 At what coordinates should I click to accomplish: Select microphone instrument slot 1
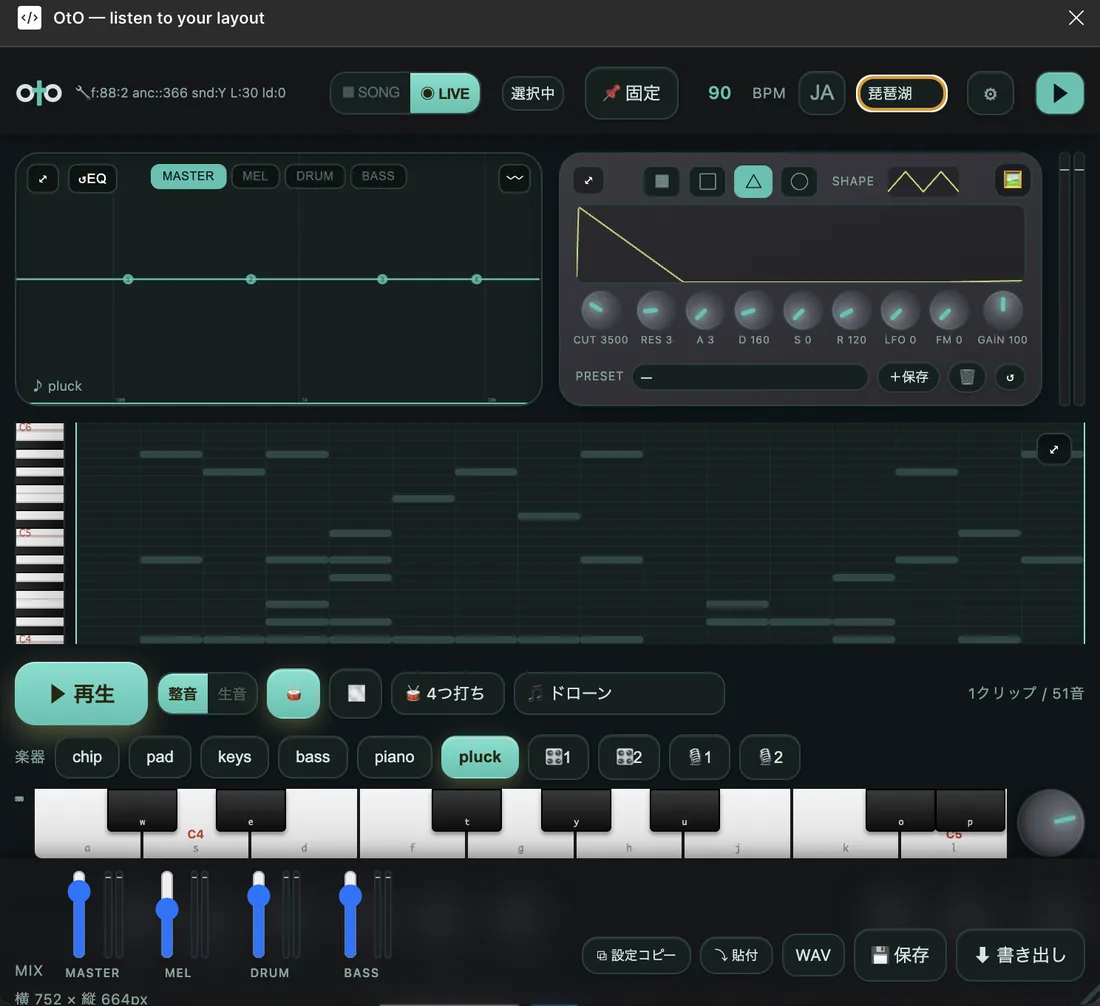point(699,757)
